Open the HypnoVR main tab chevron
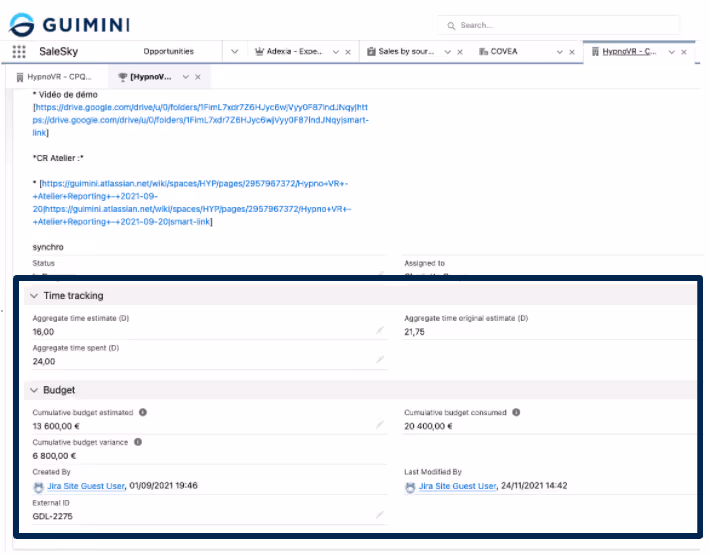This screenshot has width=710, height=556. (672, 52)
